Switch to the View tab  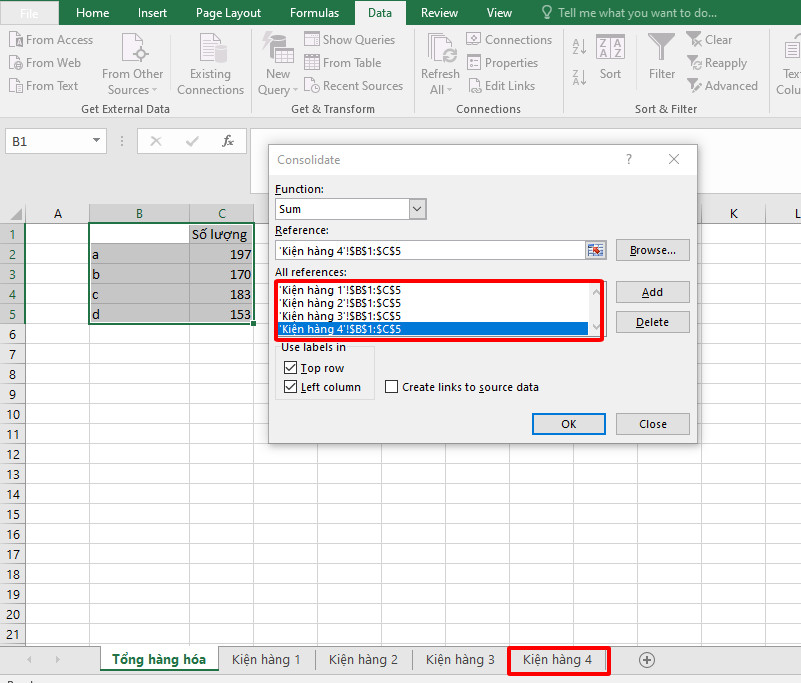[x=499, y=13]
